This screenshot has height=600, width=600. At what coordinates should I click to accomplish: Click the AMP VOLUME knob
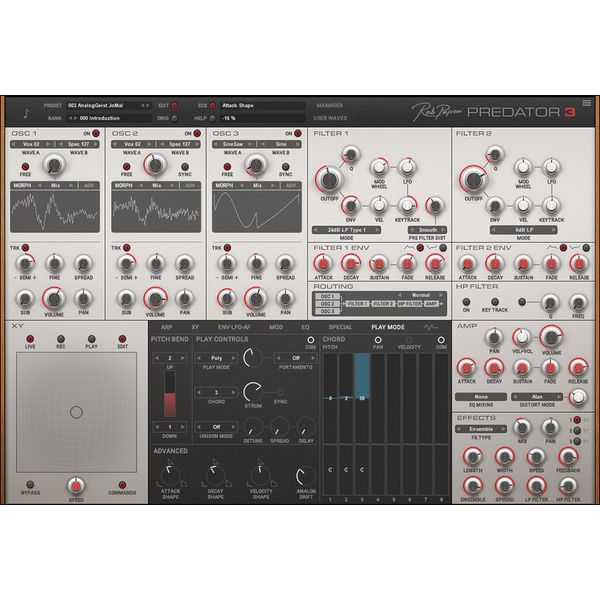[x=551, y=337]
